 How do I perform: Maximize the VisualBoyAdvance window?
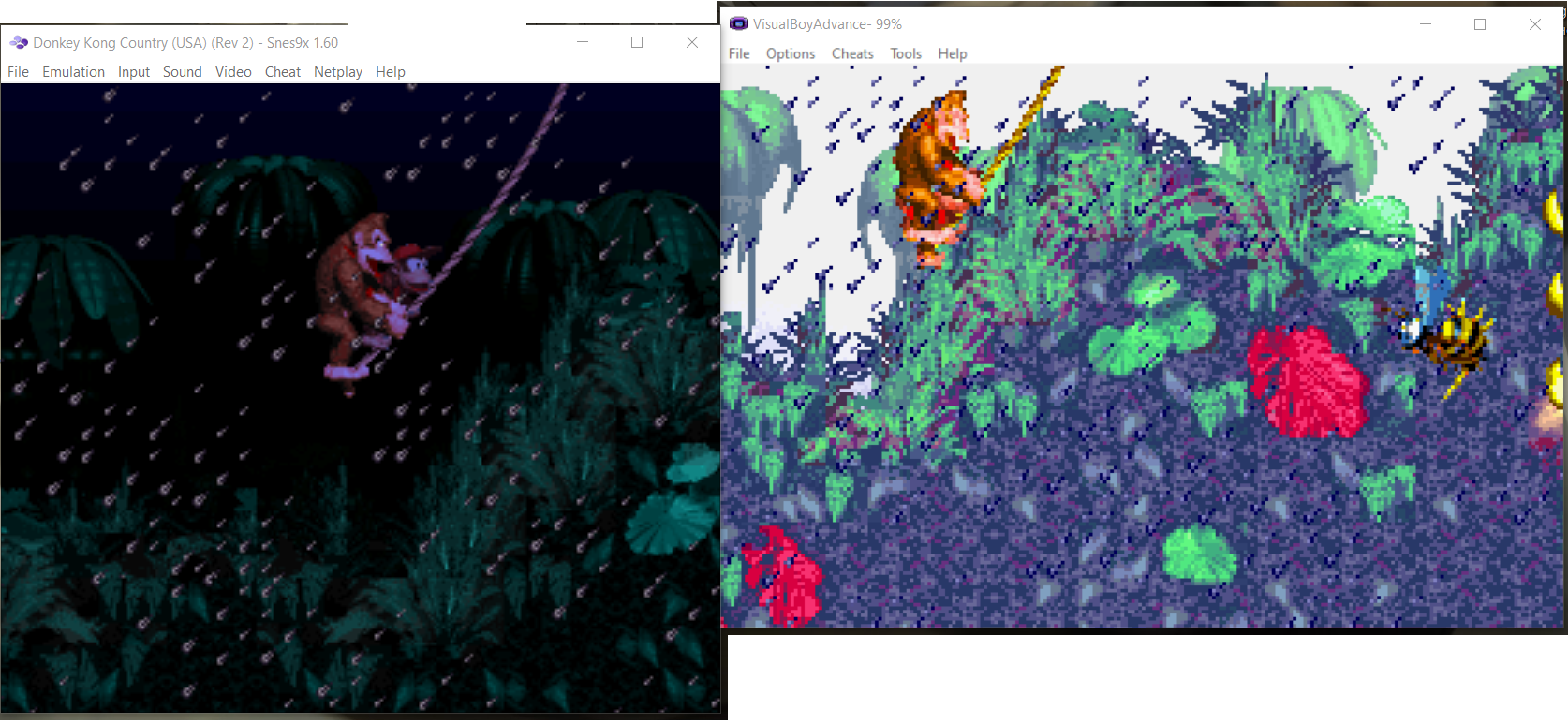pyautogui.click(x=1480, y=24)
